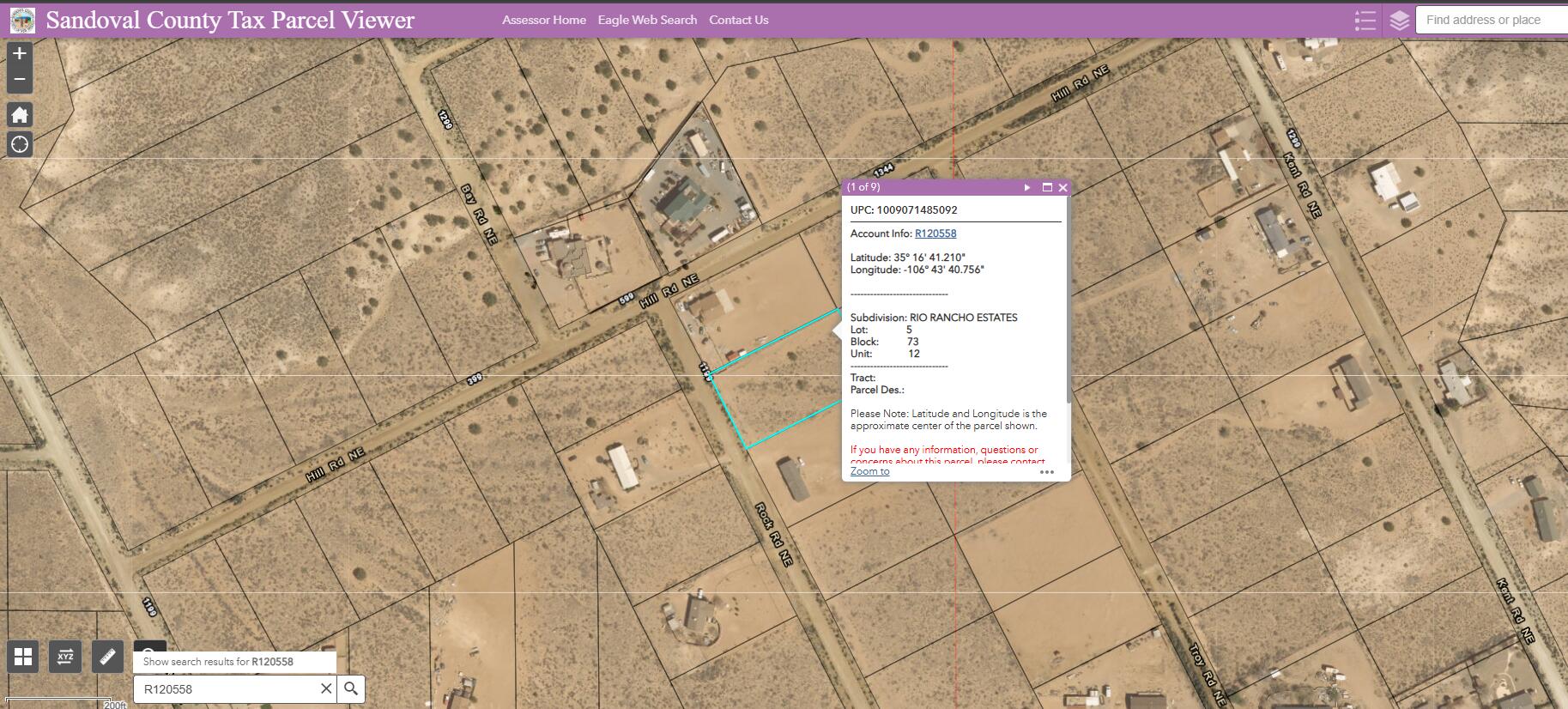Click the '(1 of 9)' popup counter
The width and height of the screenshot is (1568, 709).
coord(863,187)
